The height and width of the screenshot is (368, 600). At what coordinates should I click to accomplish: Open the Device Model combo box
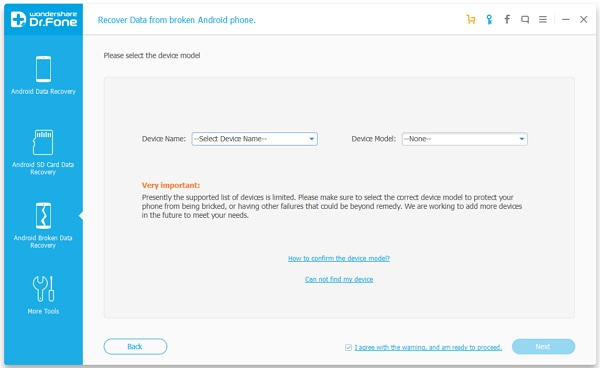coord(465,139)
